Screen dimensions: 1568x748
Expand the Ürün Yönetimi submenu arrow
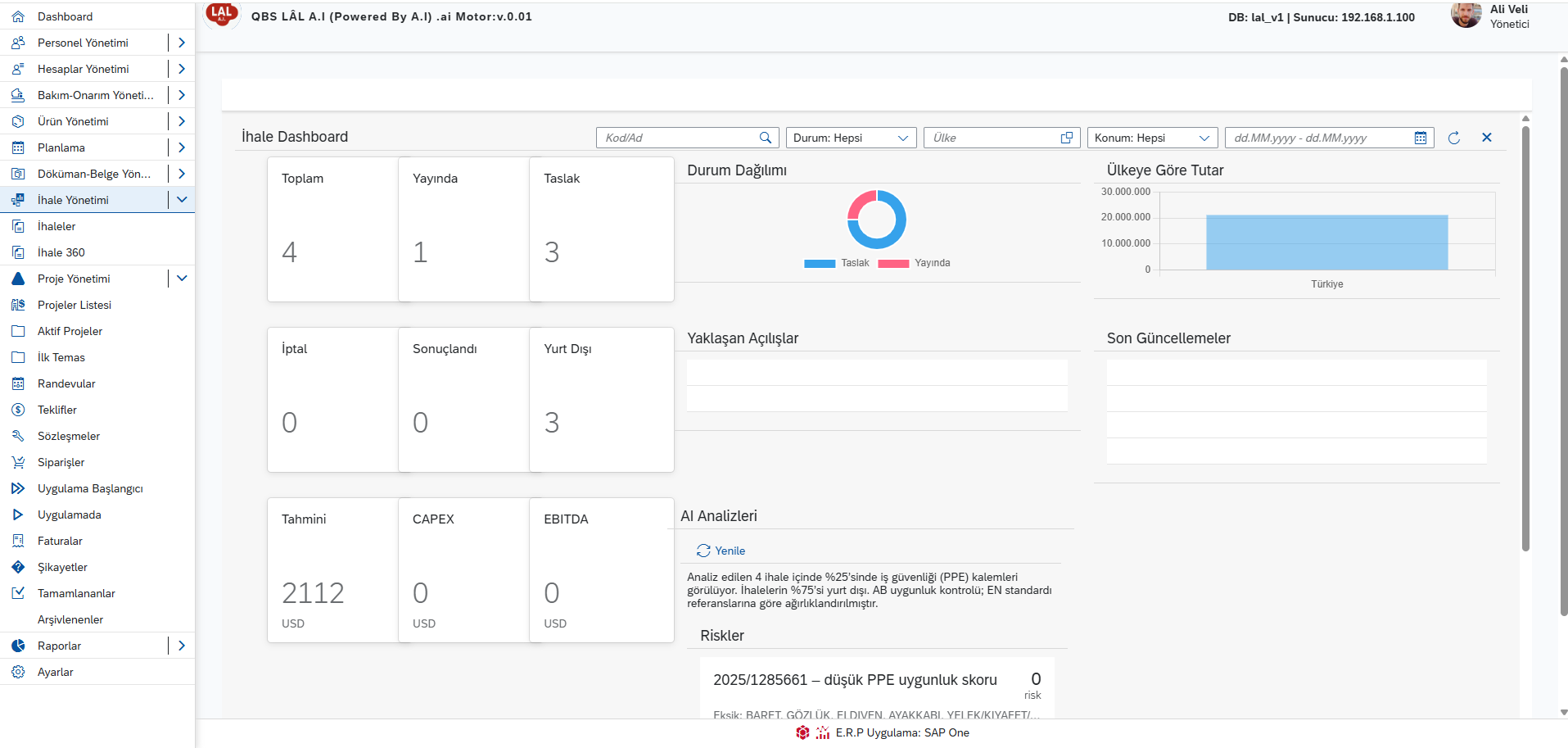(x=182, y=121)
